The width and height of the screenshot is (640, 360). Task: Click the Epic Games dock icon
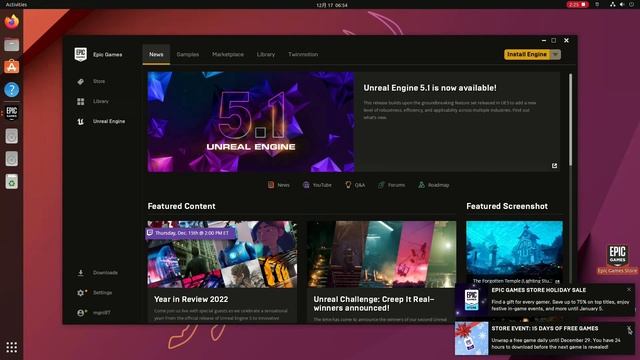(11, 113)
